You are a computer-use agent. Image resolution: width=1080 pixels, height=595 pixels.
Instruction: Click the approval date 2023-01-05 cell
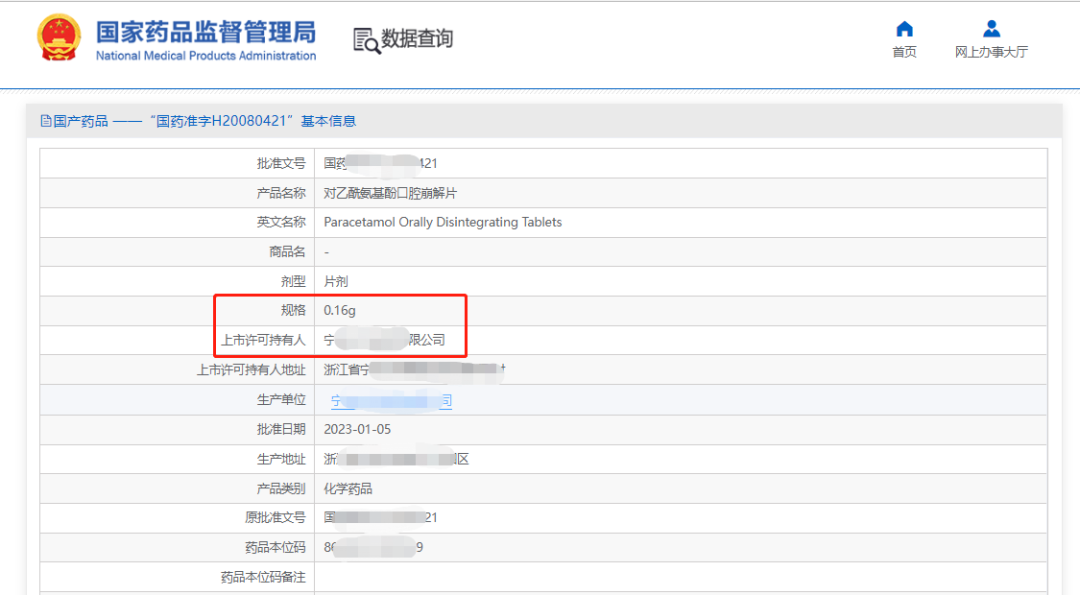(x=357, y=429)
